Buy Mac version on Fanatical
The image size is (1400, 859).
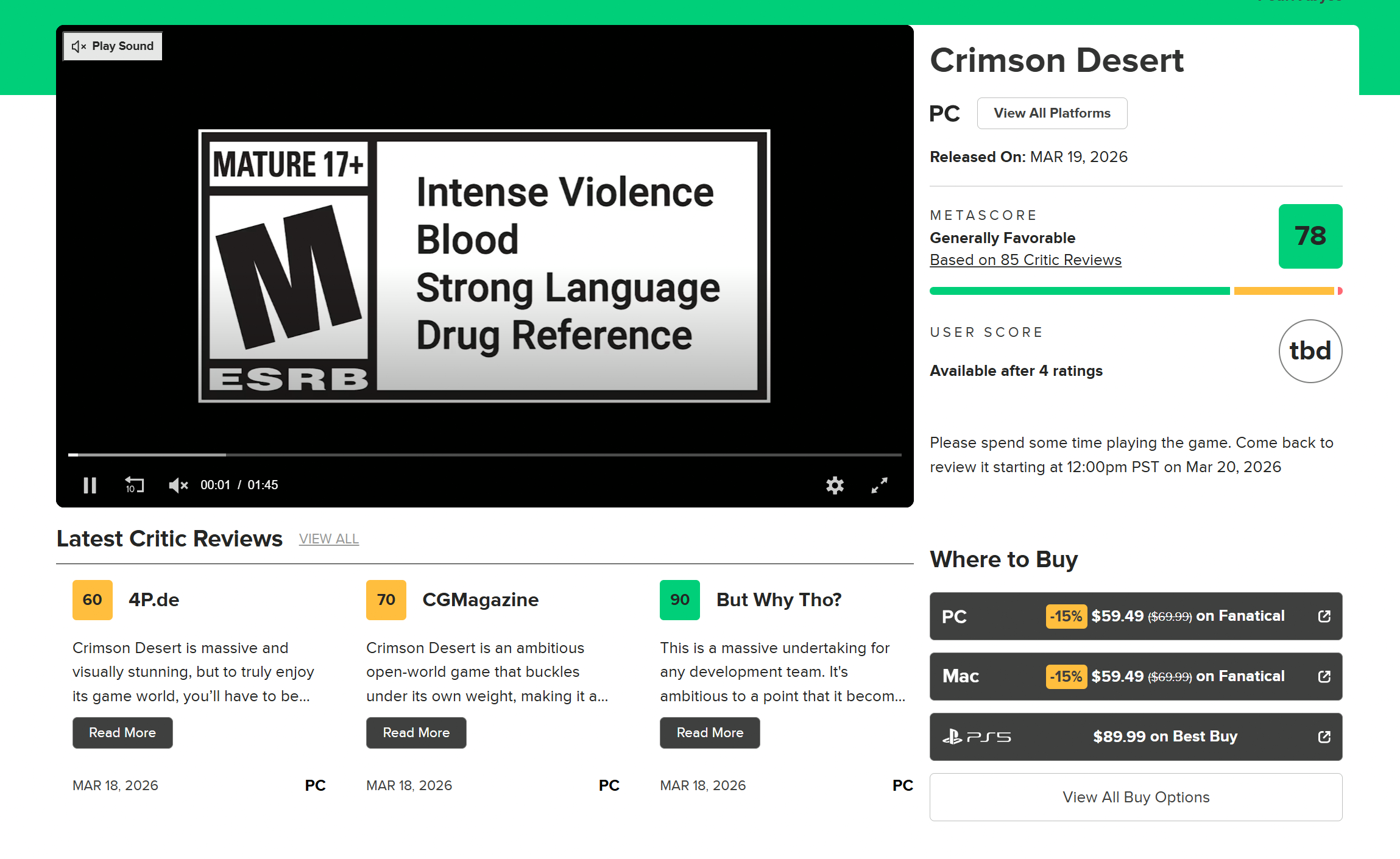click(x=1136, y=677)
